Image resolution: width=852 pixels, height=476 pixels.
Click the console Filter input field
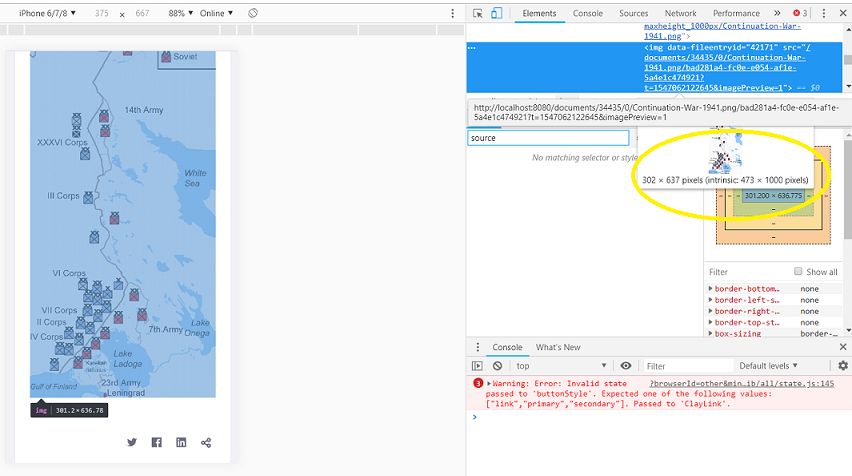pyautogui.click(x=687, y=366)
